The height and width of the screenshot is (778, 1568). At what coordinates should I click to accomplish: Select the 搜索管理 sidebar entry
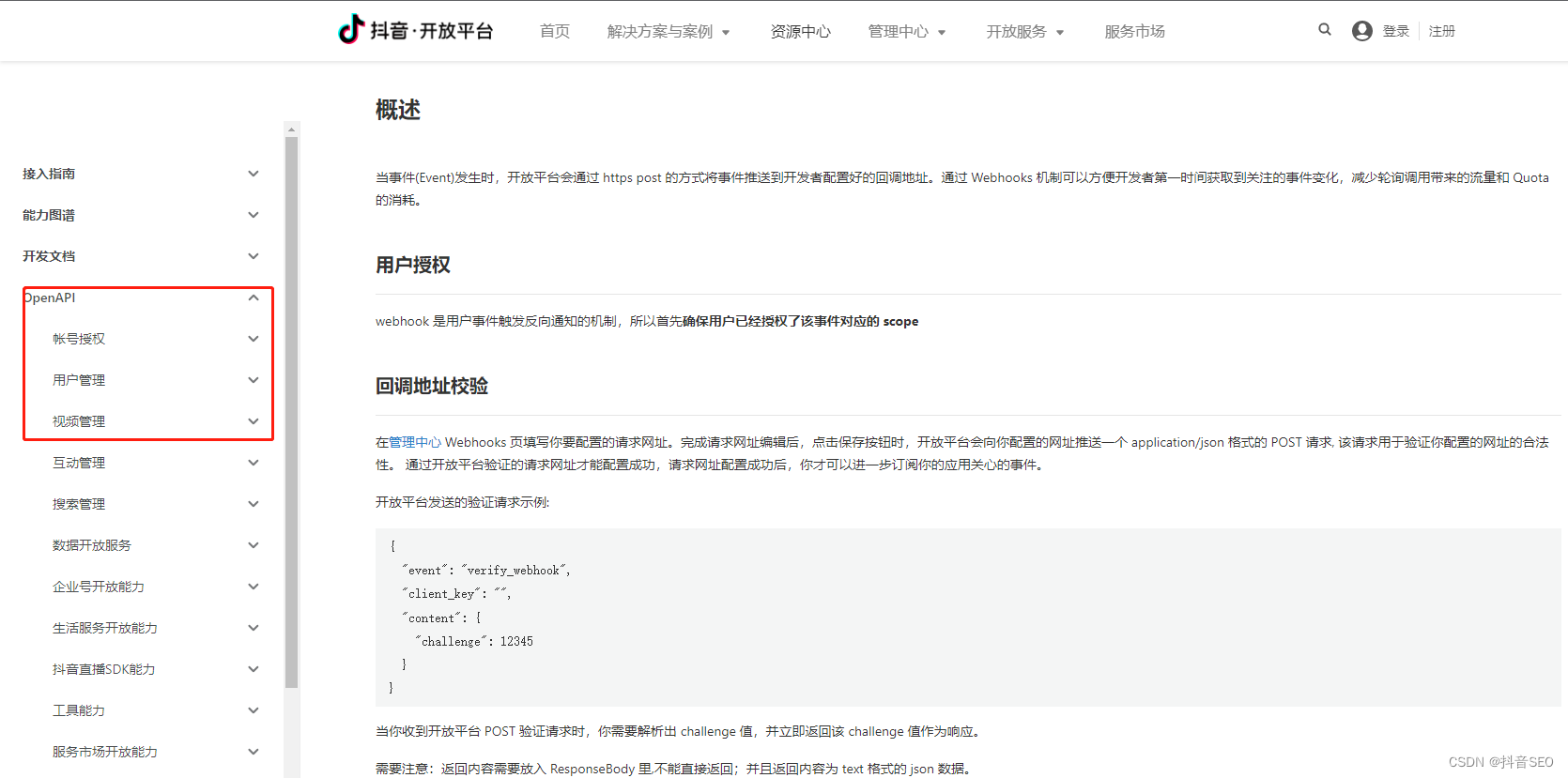(79, 504)
